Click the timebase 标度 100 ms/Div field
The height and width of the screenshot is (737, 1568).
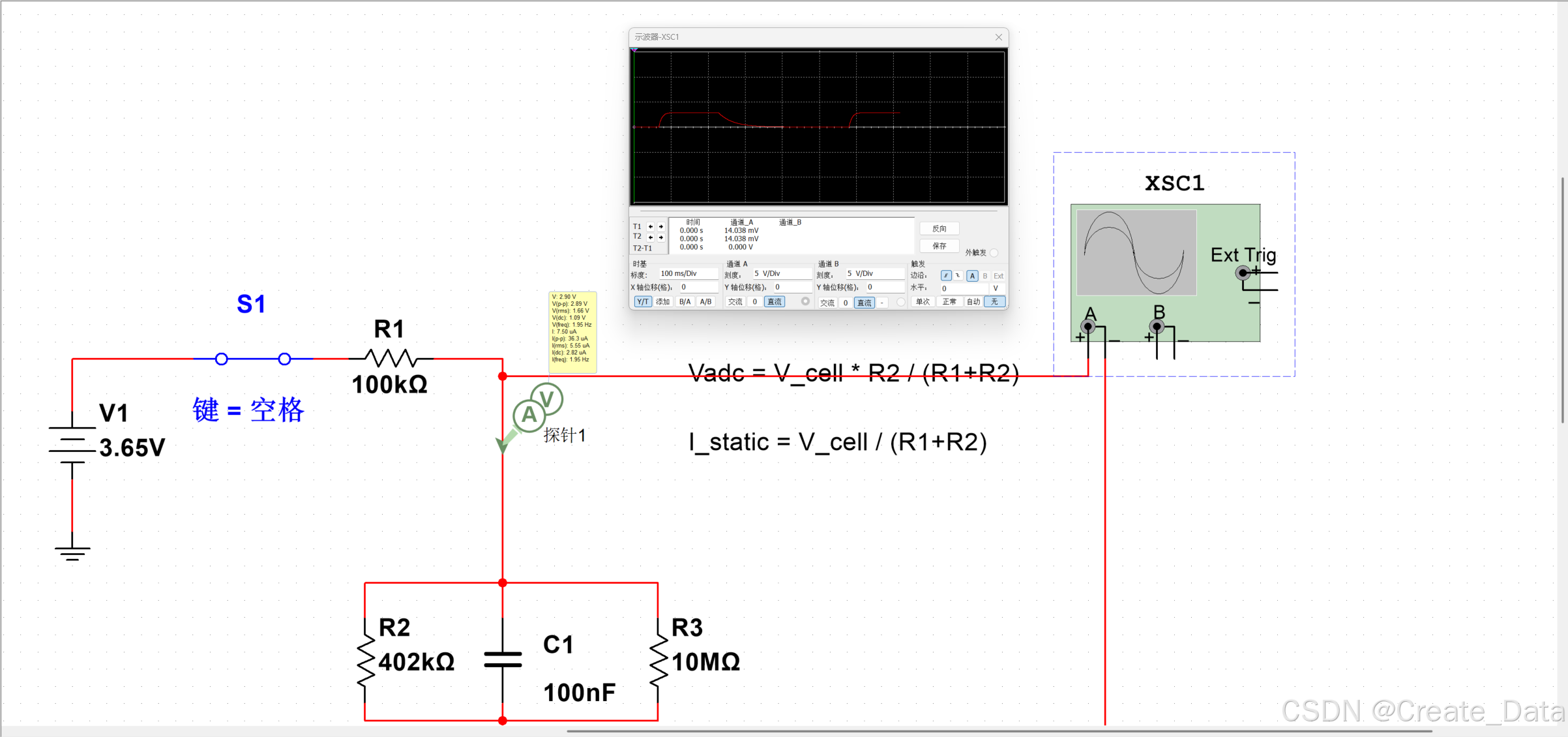pos(688,273)
